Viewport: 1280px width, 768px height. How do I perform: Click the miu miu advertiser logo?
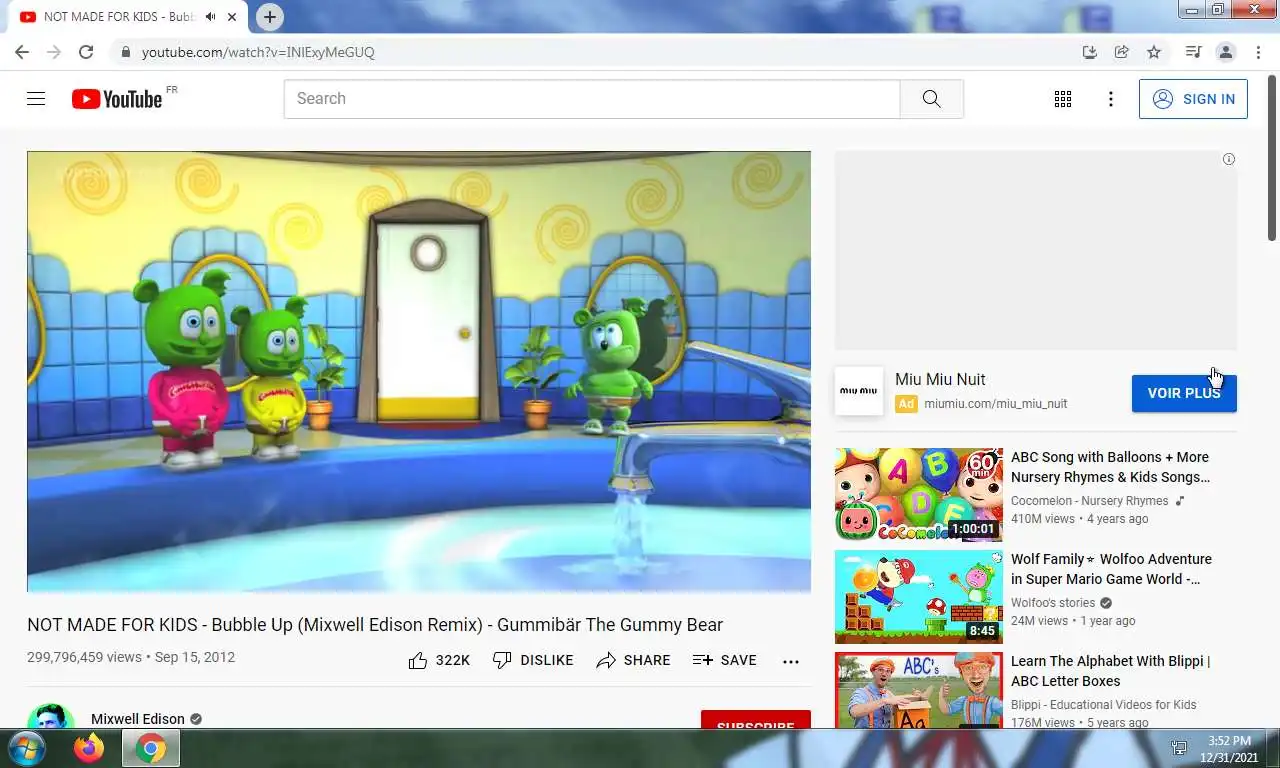(859, 391)
